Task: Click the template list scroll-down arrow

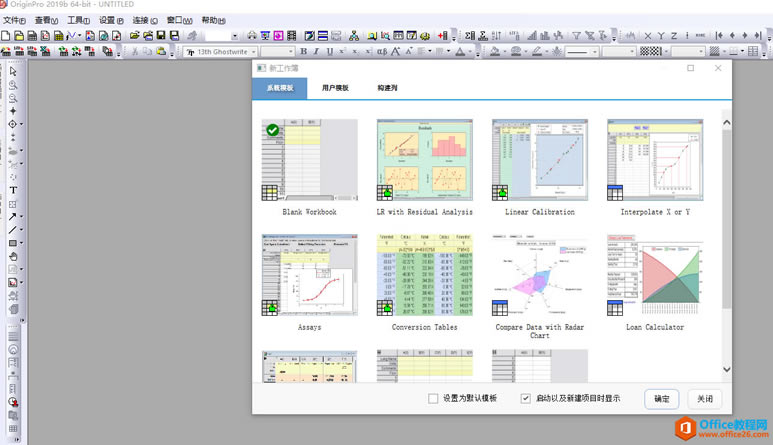Action: [727, 369]
